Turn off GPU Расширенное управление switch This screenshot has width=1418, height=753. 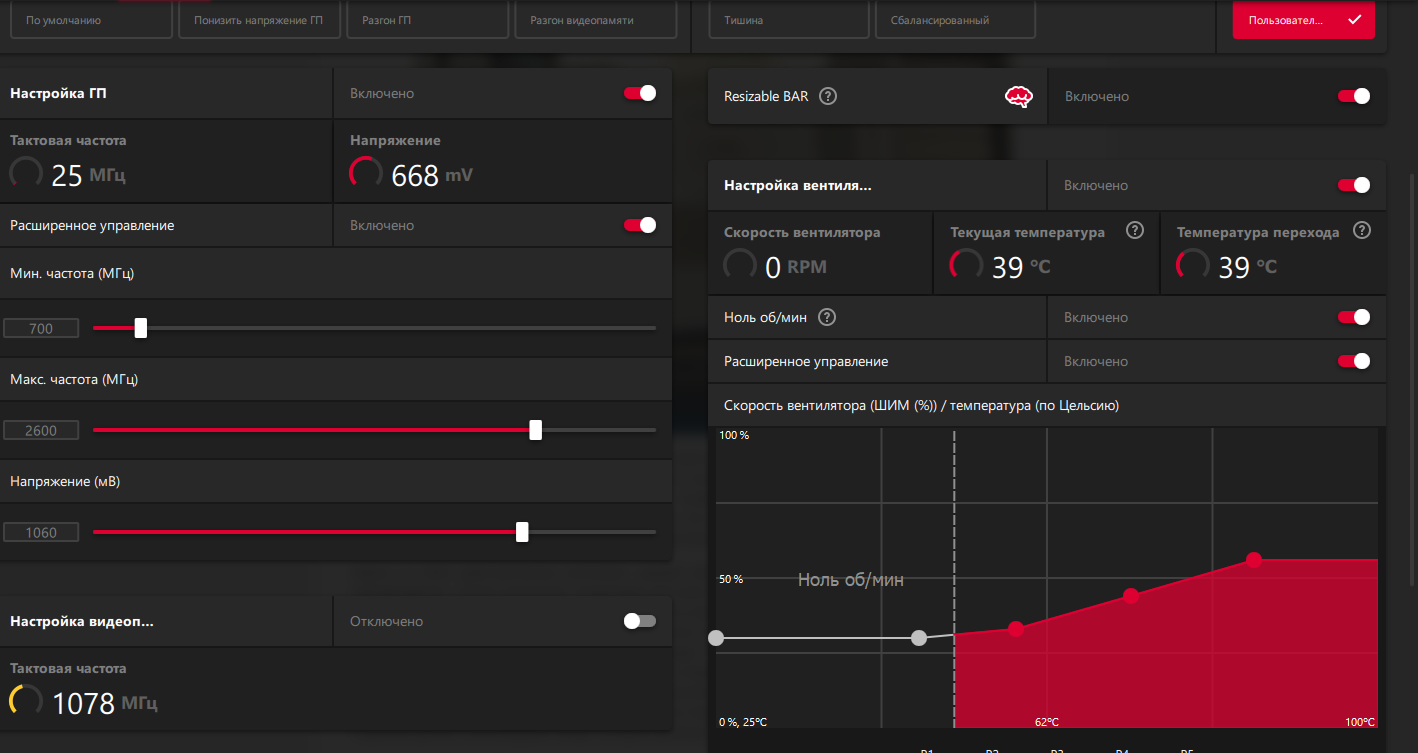point(640,225)
